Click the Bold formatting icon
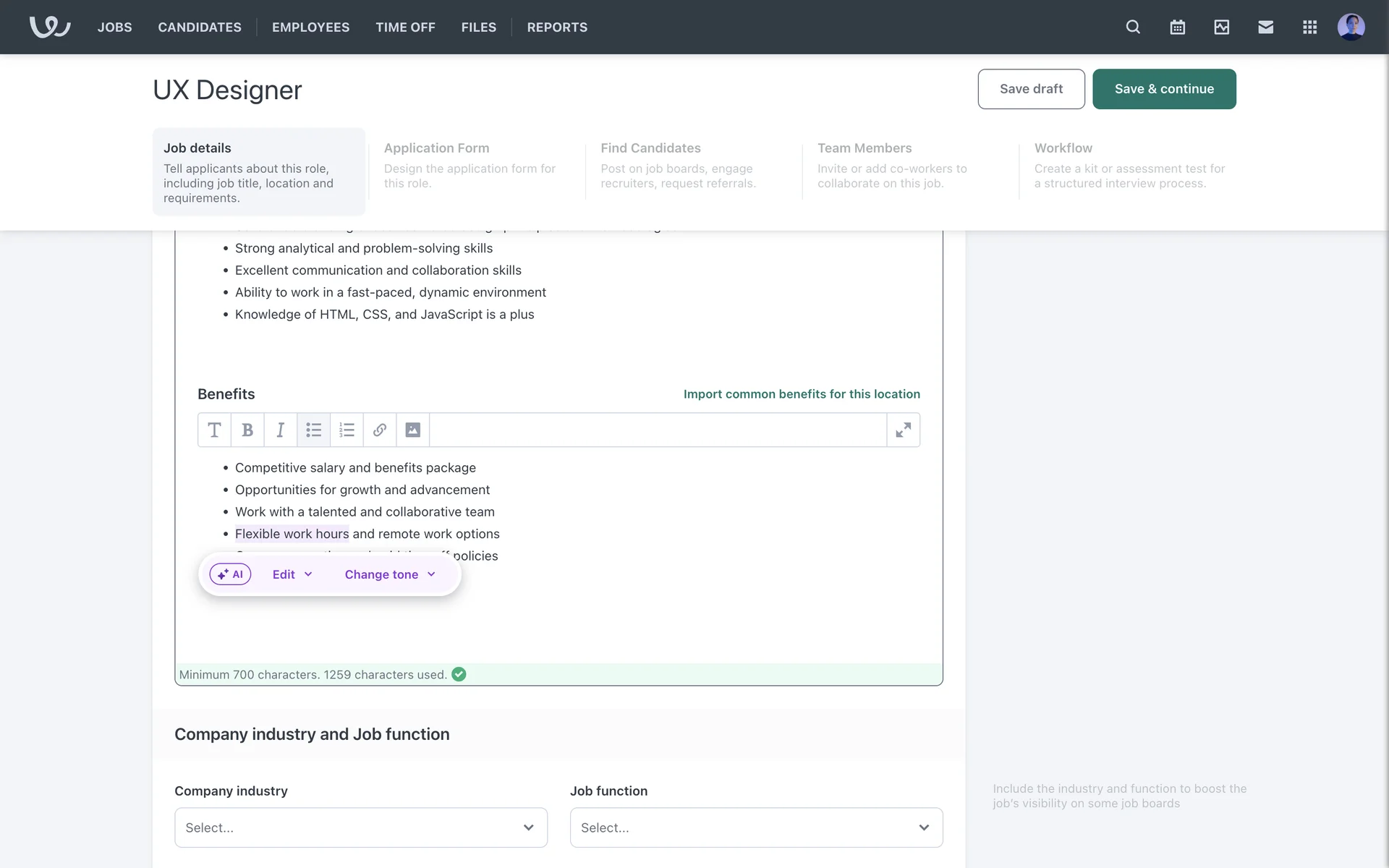This screenshot has height=868, width=1389. (247, 430)
